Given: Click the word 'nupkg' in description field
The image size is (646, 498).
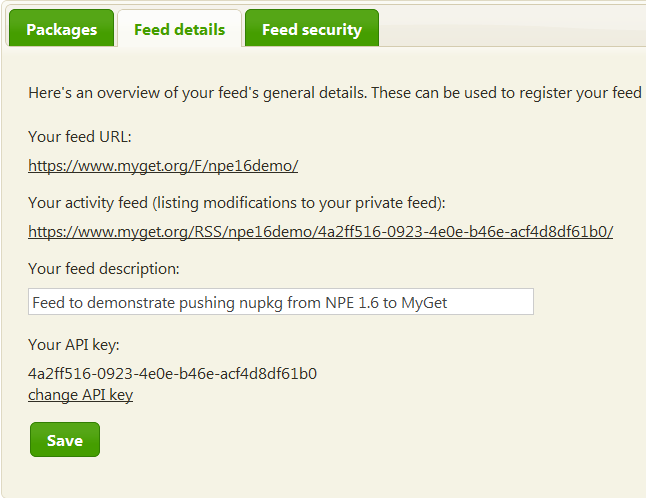Looking at the screenshot, I should coord(261,303).
